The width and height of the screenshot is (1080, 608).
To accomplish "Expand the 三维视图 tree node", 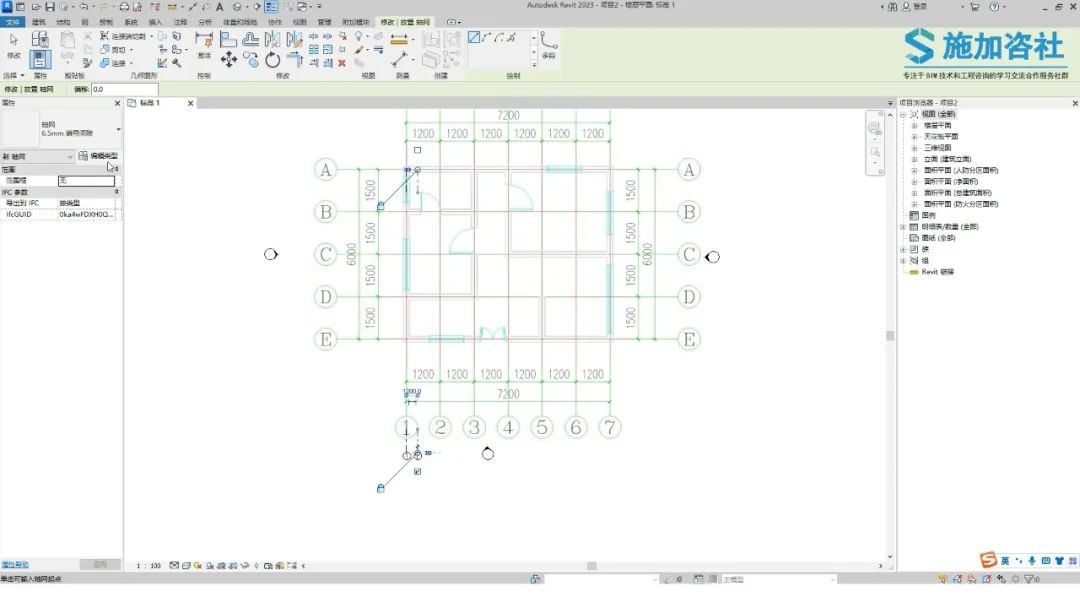I will [915, 147].
